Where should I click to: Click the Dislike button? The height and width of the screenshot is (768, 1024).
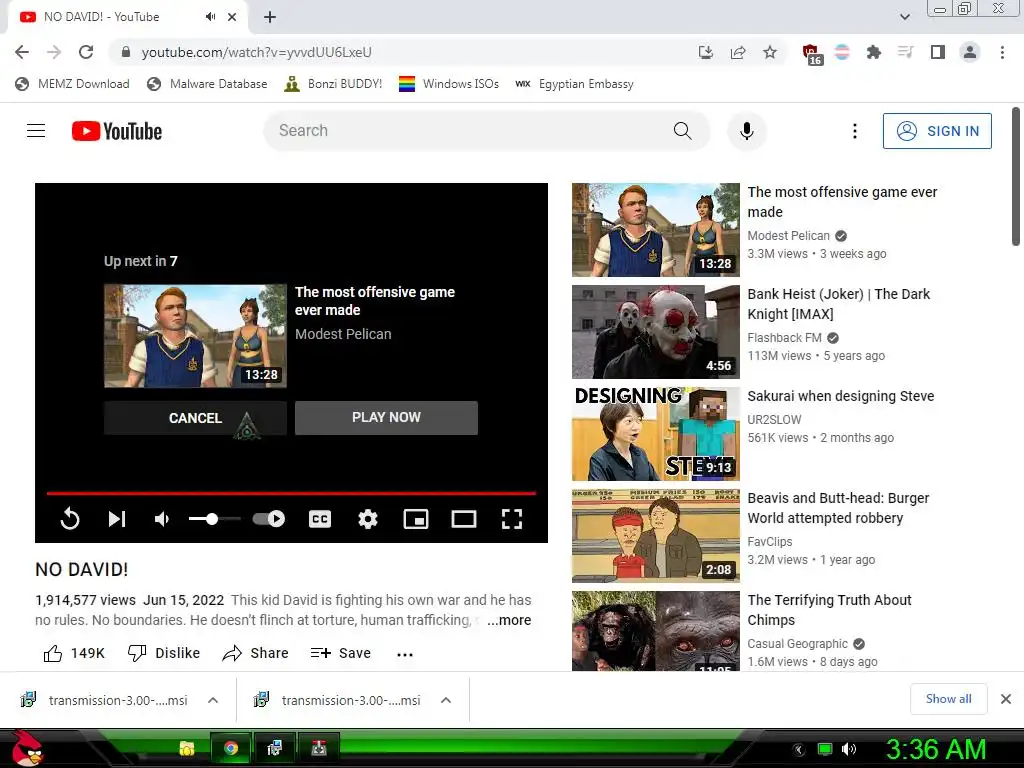(163, 653)
